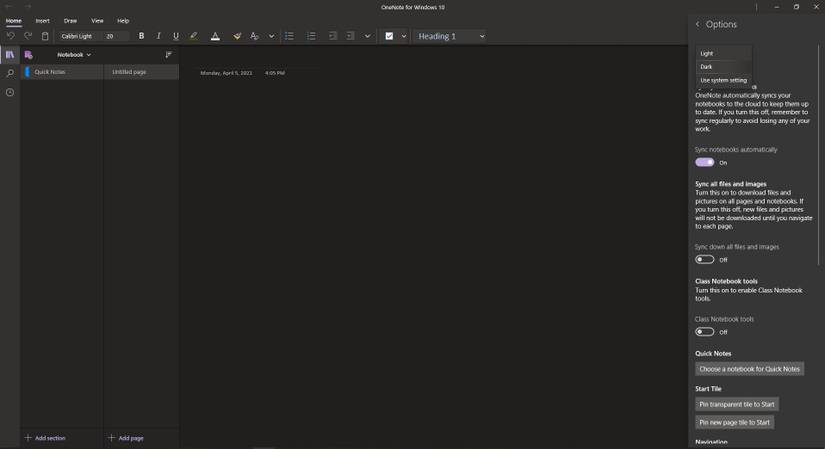
Task: Toggle Bold formatting
Action: (x=141, y=36)
